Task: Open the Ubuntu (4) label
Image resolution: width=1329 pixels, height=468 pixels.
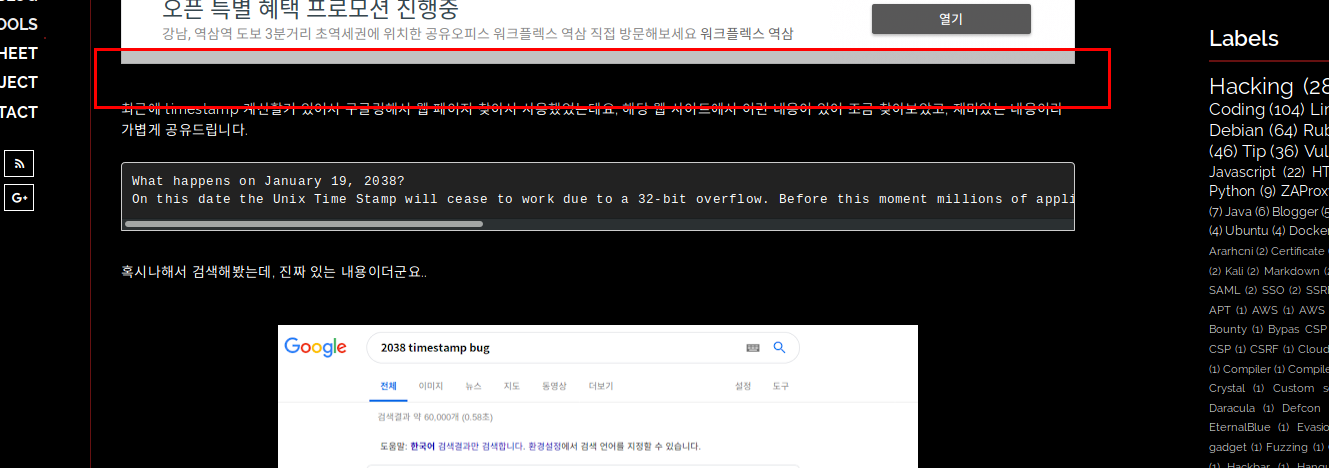Action: pyautogui.click(x=1254, y=230)
